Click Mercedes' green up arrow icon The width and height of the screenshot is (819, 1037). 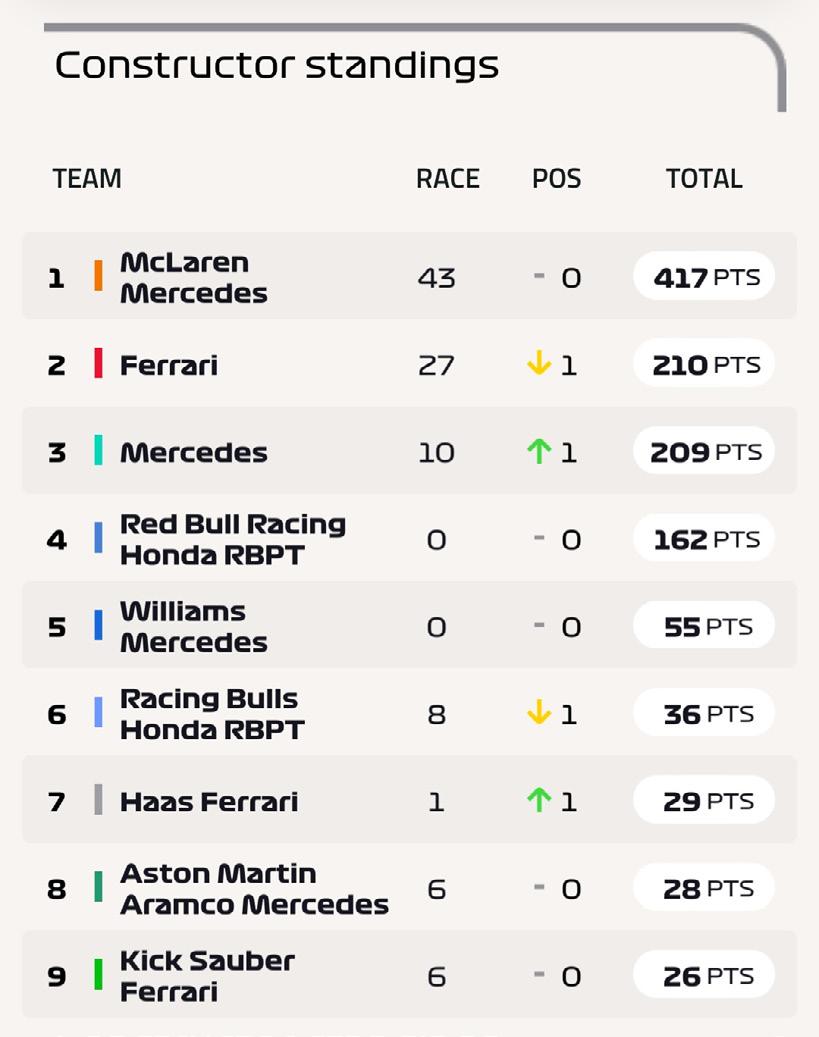[x=539, y=452]
